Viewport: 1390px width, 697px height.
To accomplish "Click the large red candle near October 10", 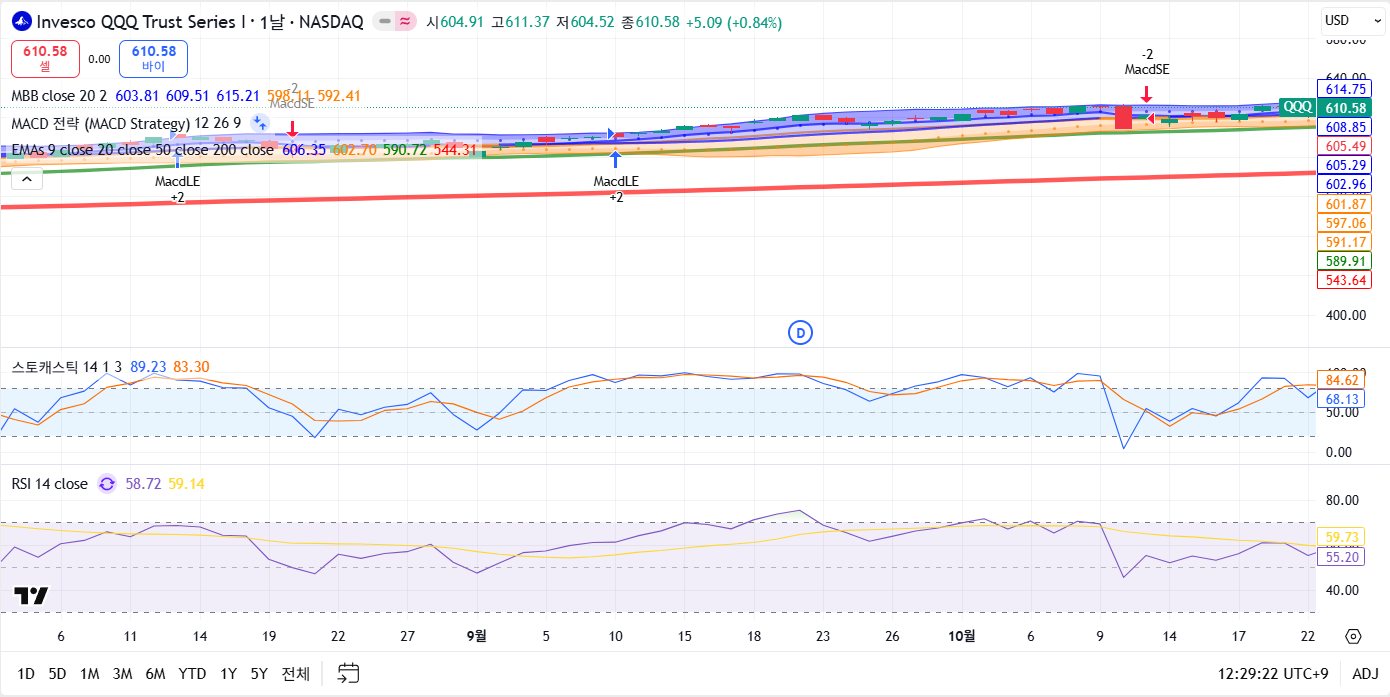I will tap(1123, 116).
